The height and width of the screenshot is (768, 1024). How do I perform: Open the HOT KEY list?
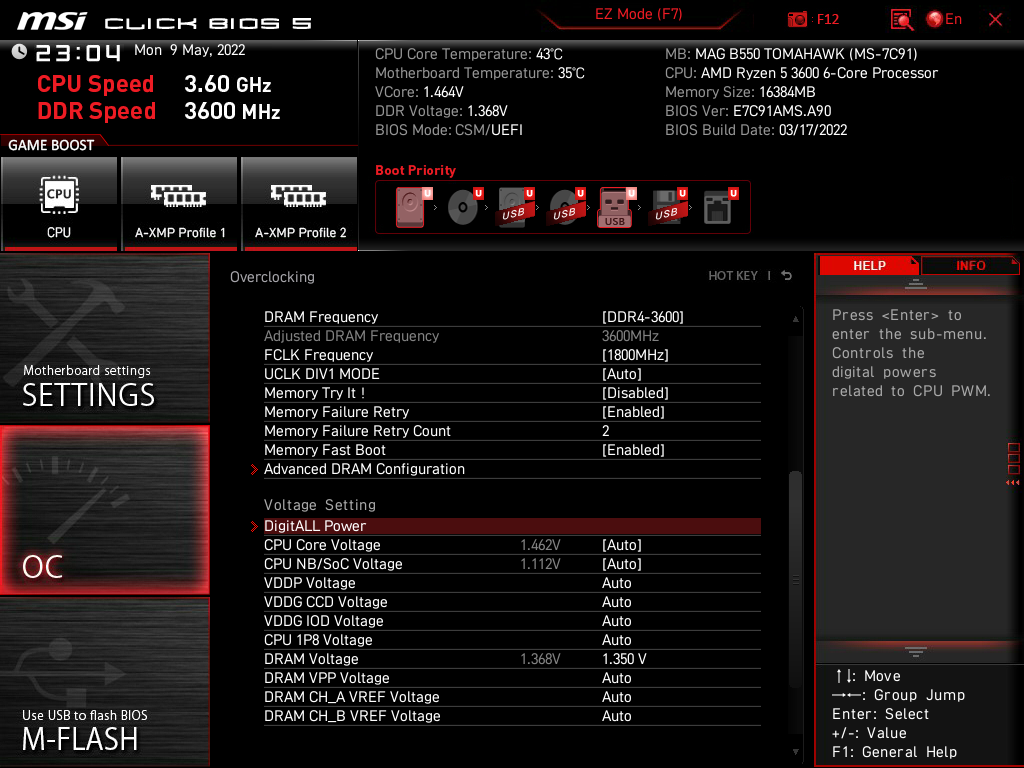pyautogui.click(x=733, y=276)
